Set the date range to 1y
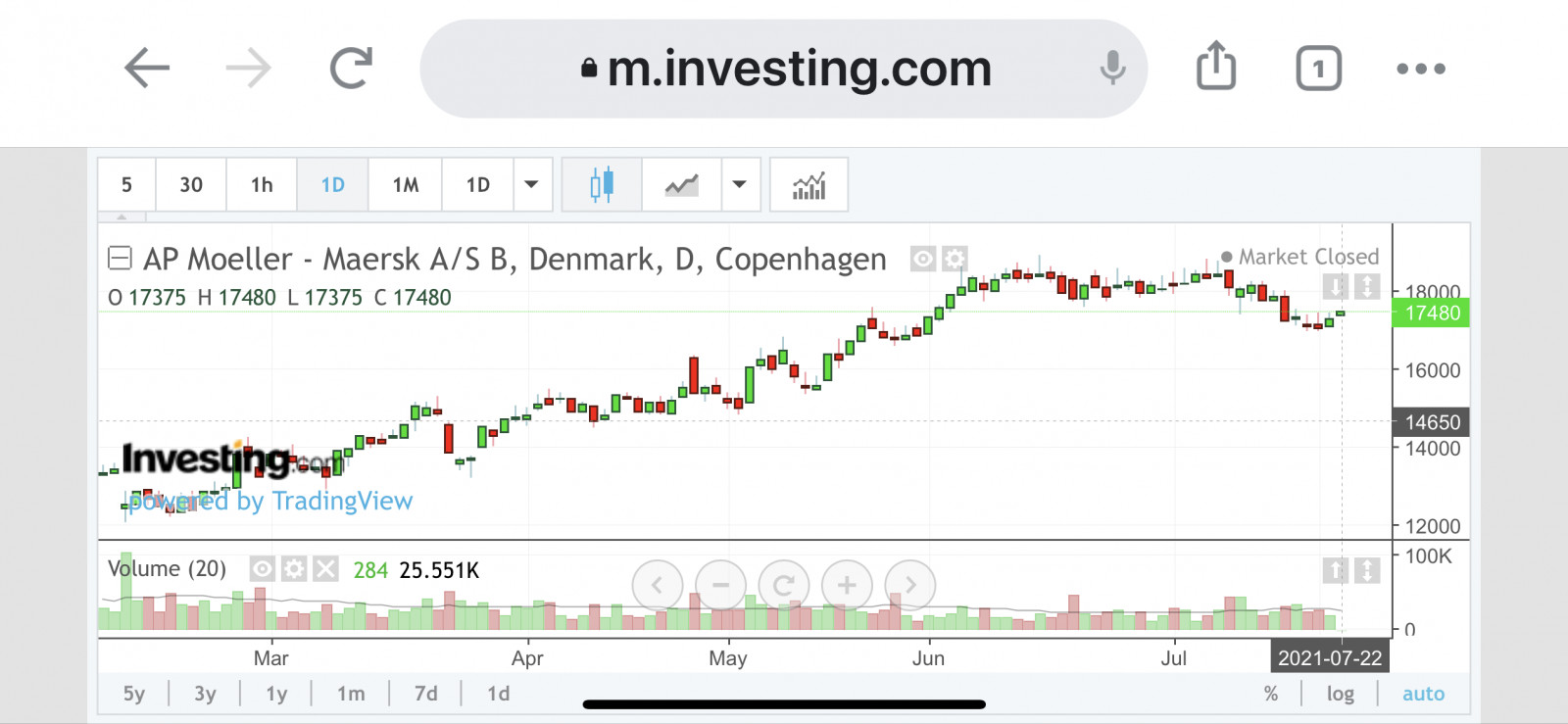This screenshot has height=724, width=1568. tap(276, 694)
